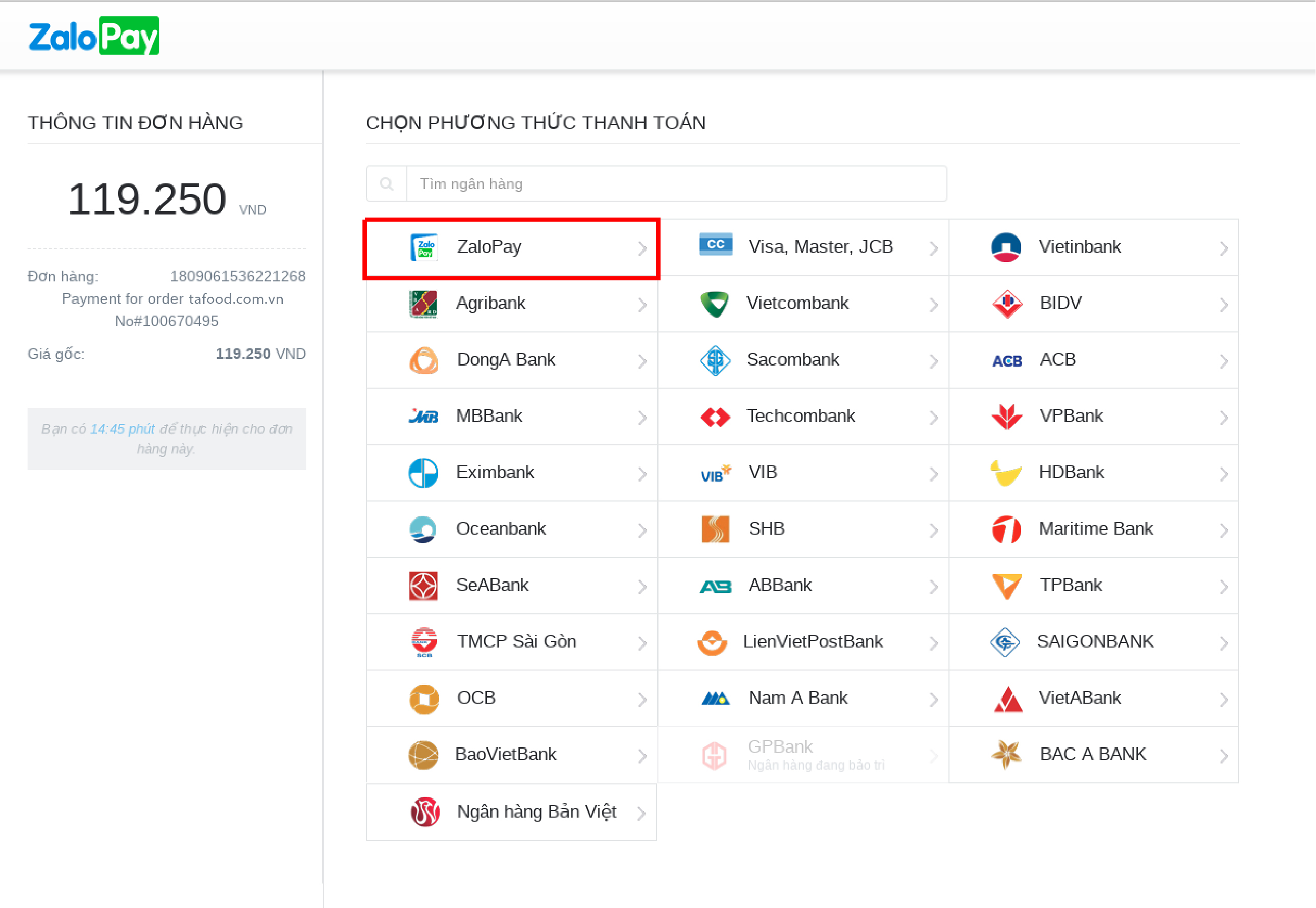Click the 14:45 phút countdown text
The width and height of the screenshot is (1316, 908).
point(123,429)
